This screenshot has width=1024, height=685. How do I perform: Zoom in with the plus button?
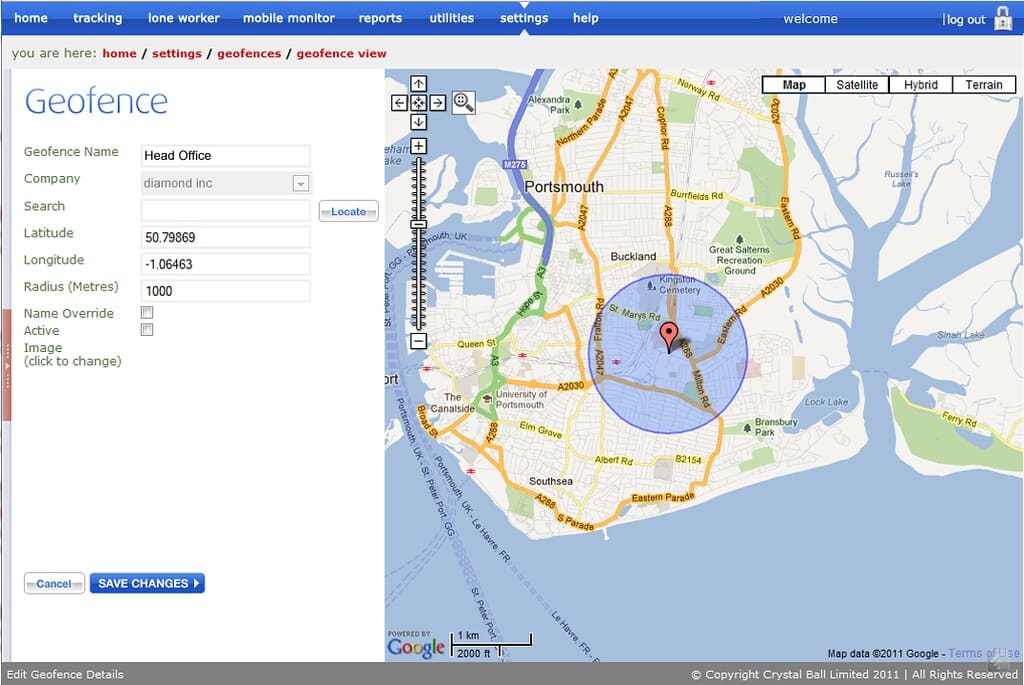click(x=419, y=146)
